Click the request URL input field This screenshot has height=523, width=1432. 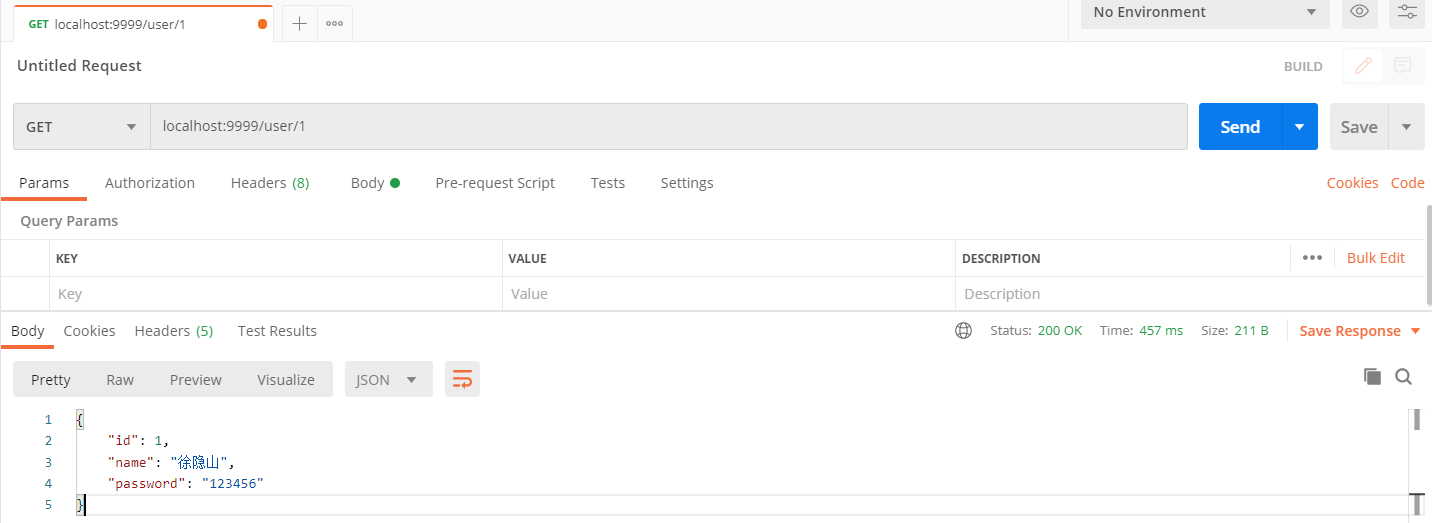tap(668, 127)
